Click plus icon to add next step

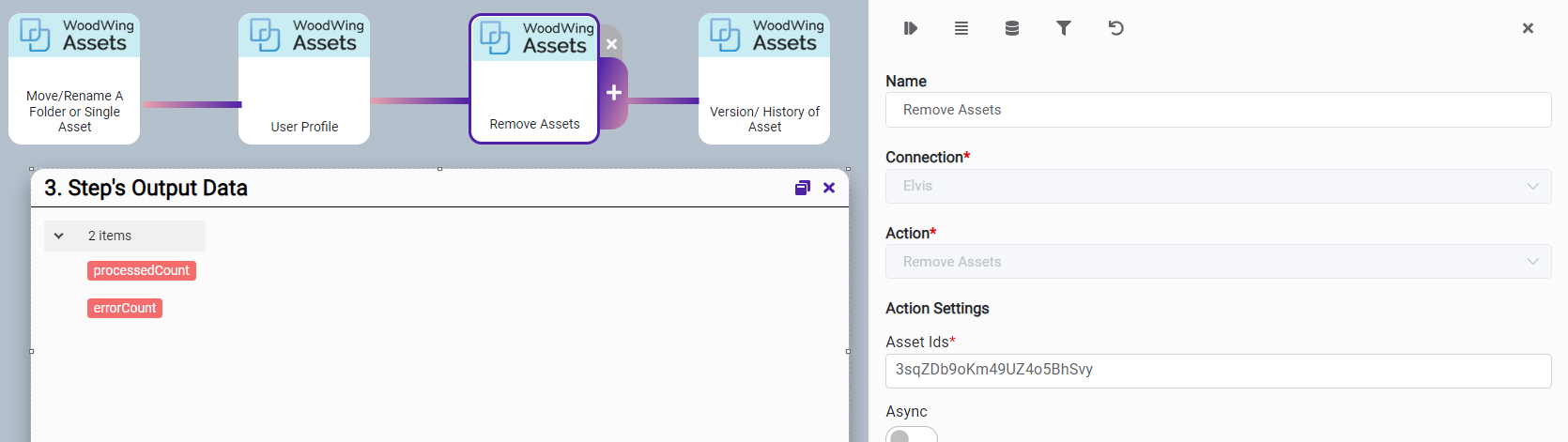tap(613, 93)
